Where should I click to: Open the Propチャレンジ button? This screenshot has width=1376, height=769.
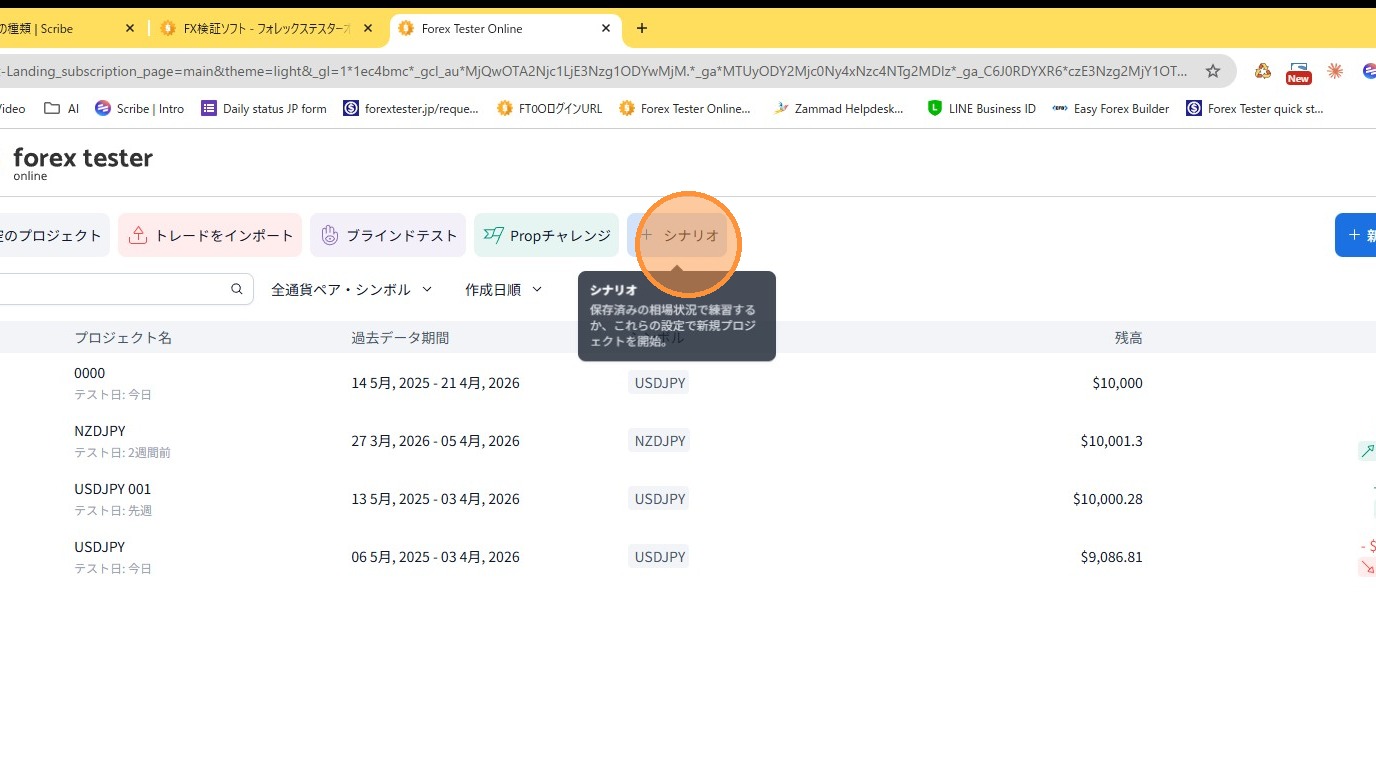[546, 235]
